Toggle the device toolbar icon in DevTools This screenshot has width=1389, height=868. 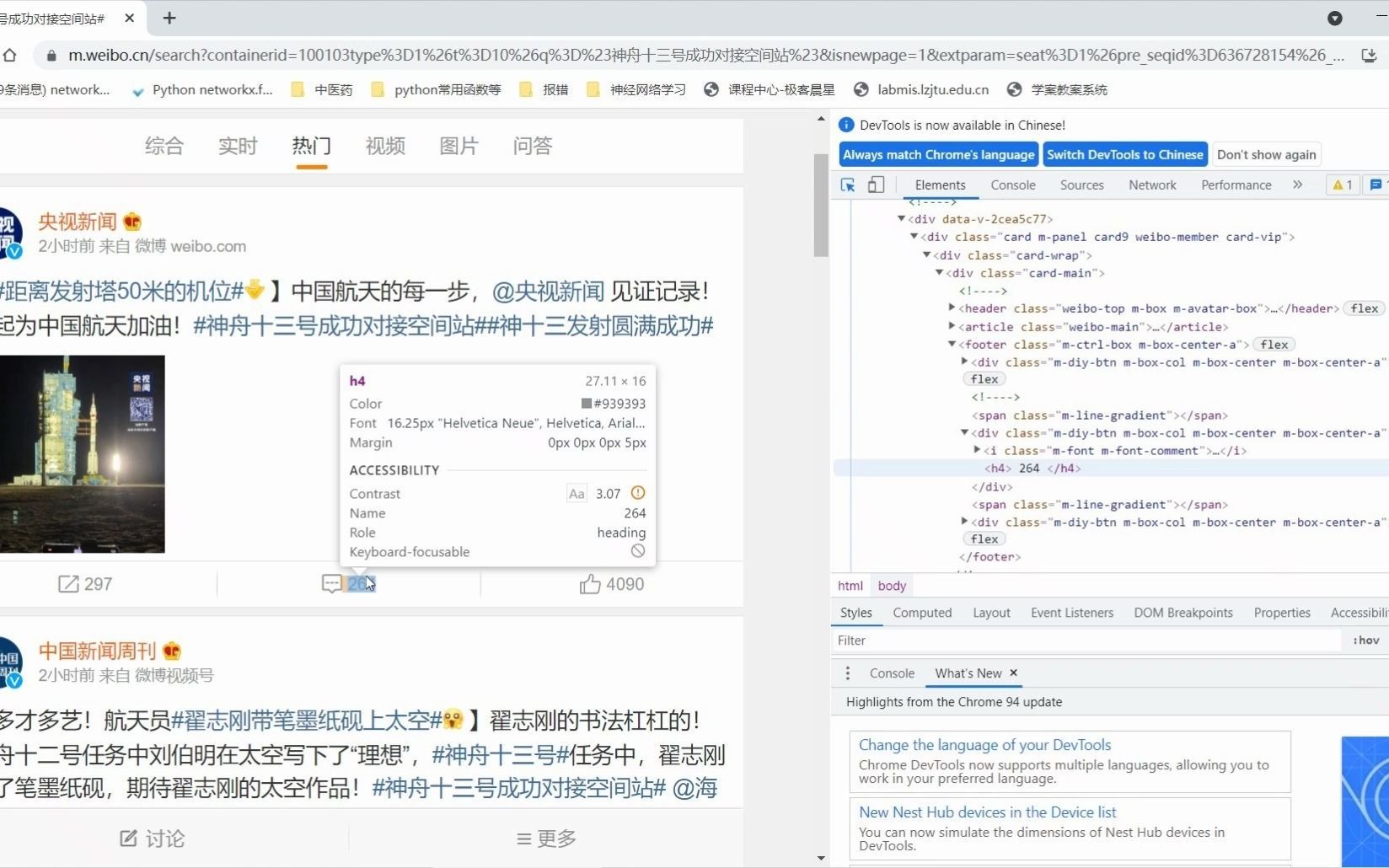click(x=877, y=185)
